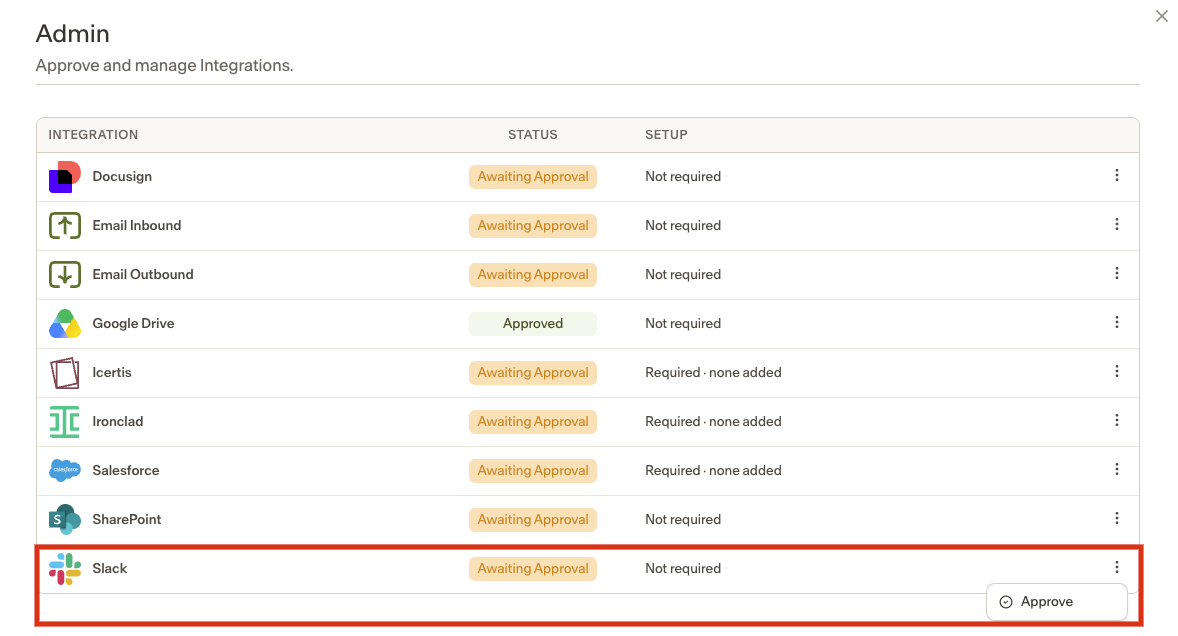Open the Icertis row actions menu
1178x636 pixels.
(1117, 372)
